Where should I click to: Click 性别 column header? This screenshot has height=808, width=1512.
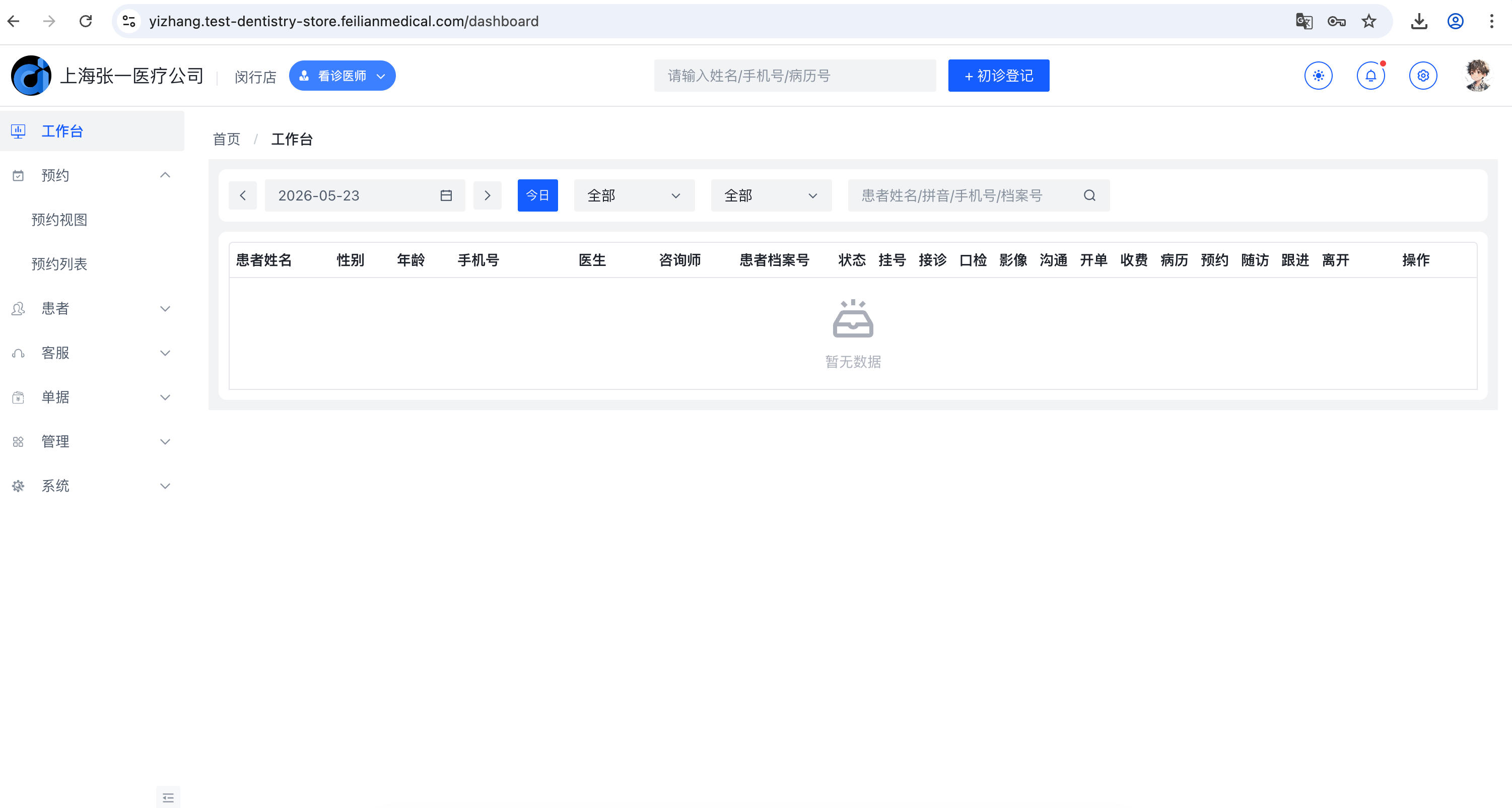(351, 260)
